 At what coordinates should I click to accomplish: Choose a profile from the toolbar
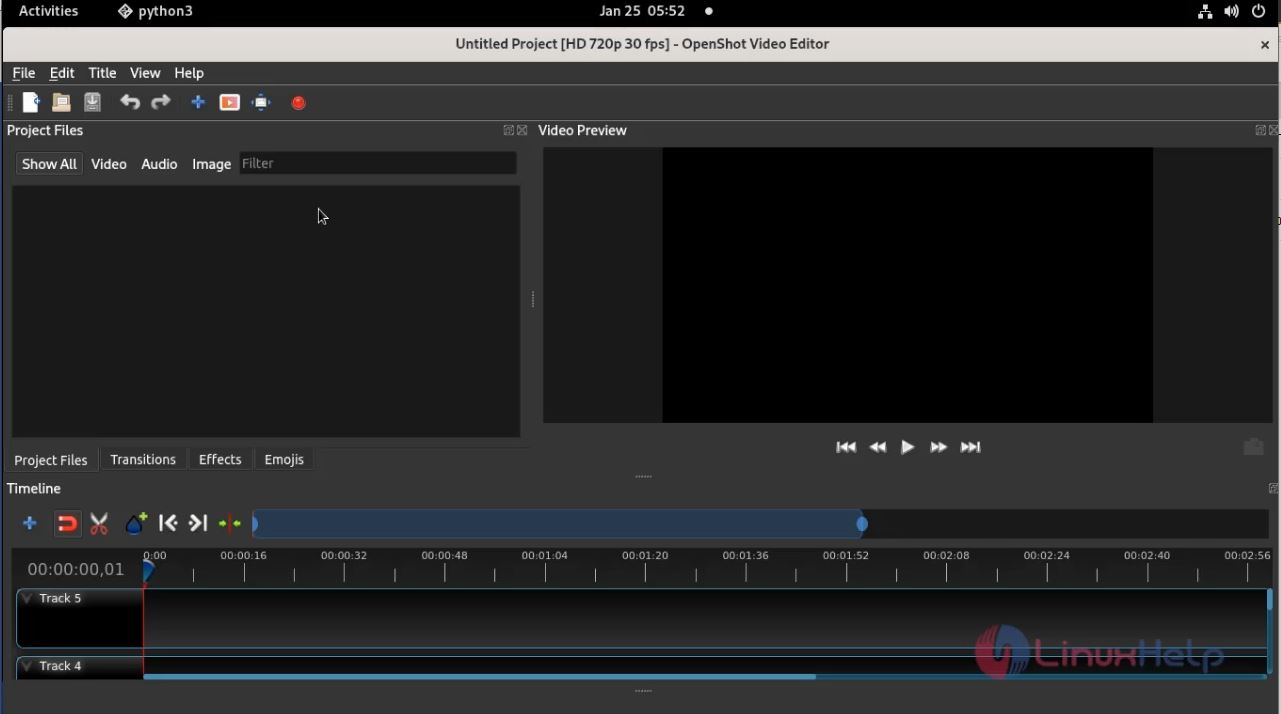click(x=230, y=102)
